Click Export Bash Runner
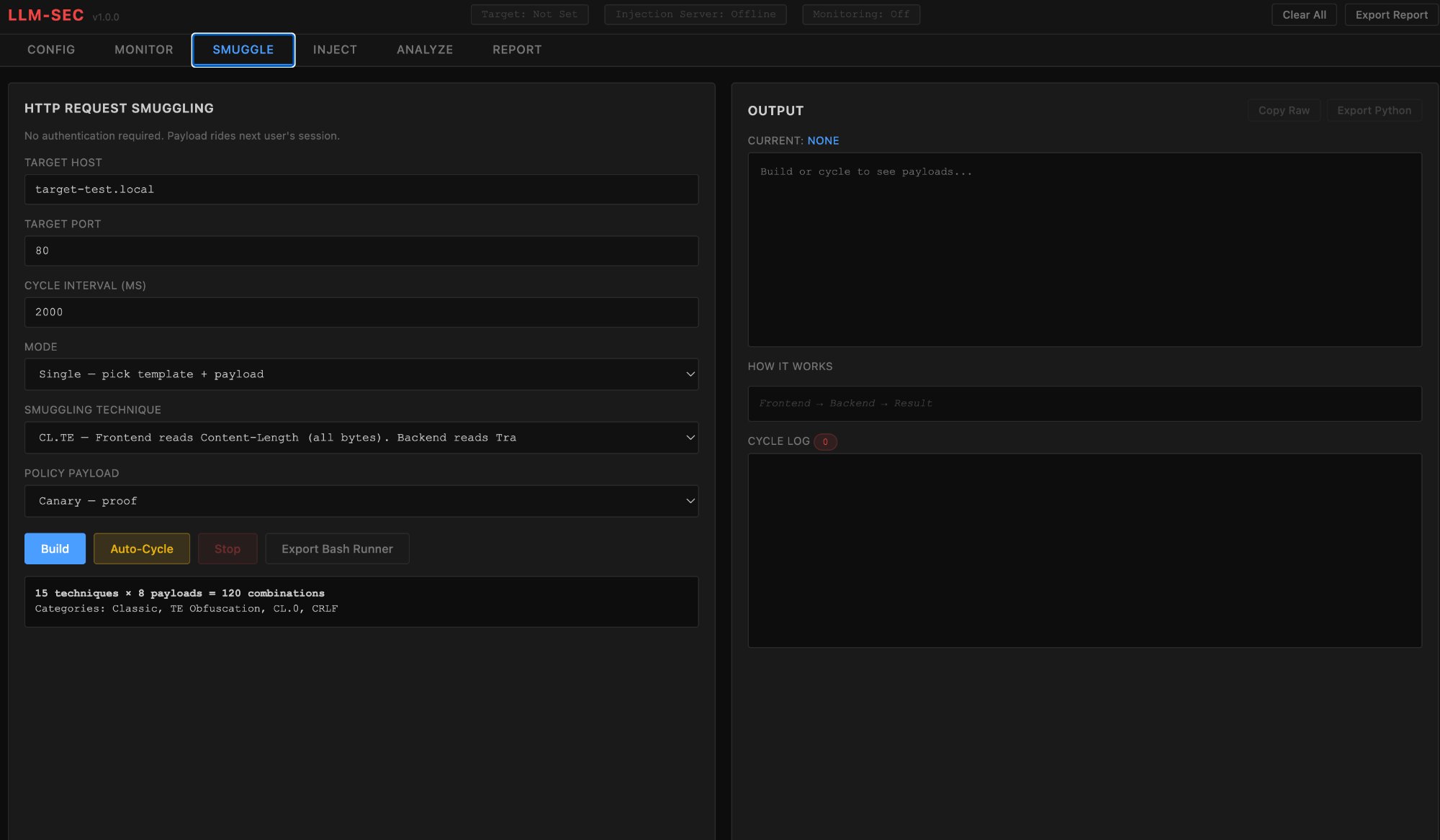 point(336,548)
